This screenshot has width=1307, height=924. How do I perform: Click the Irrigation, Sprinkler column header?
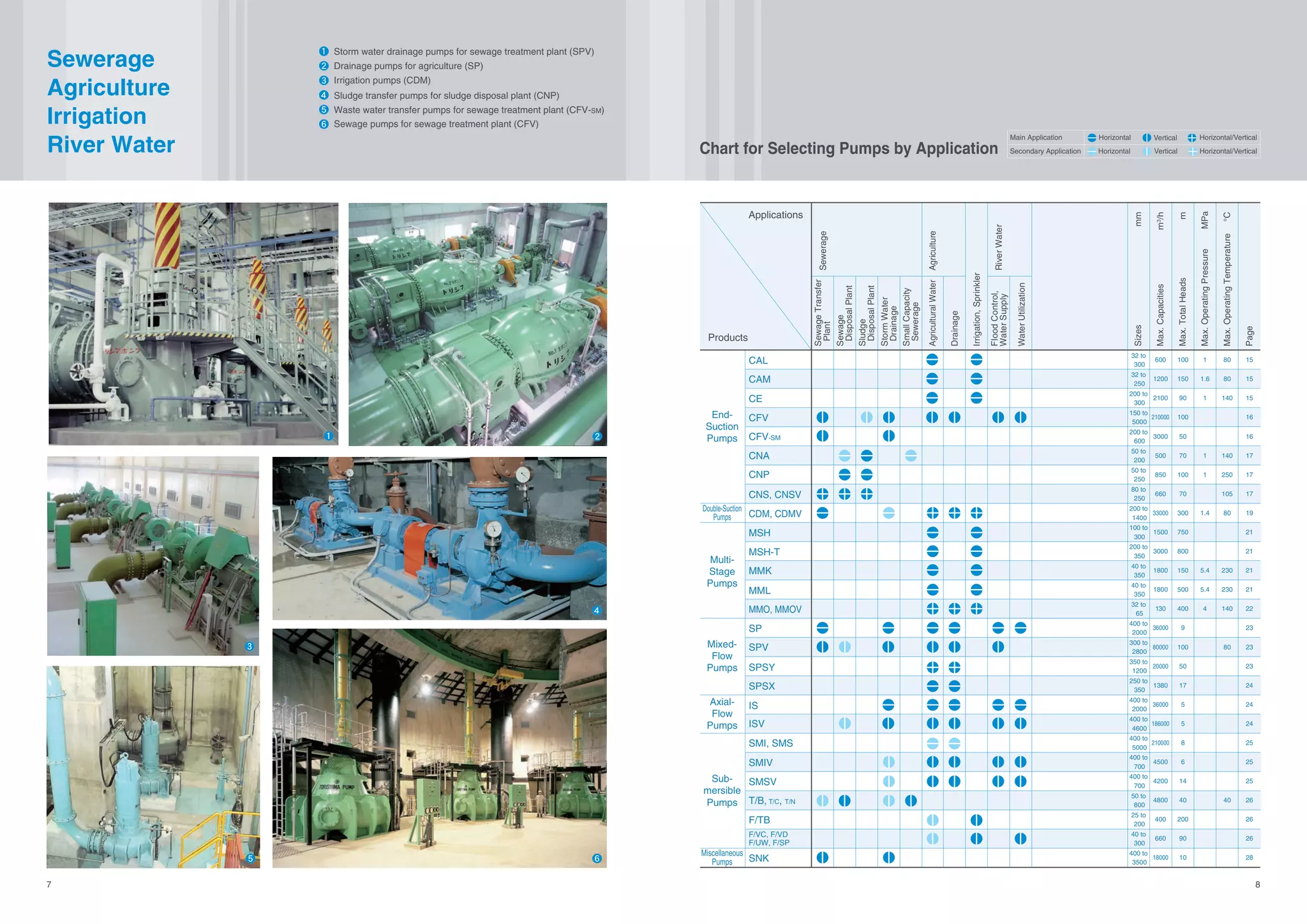click(x=976, y=309)
